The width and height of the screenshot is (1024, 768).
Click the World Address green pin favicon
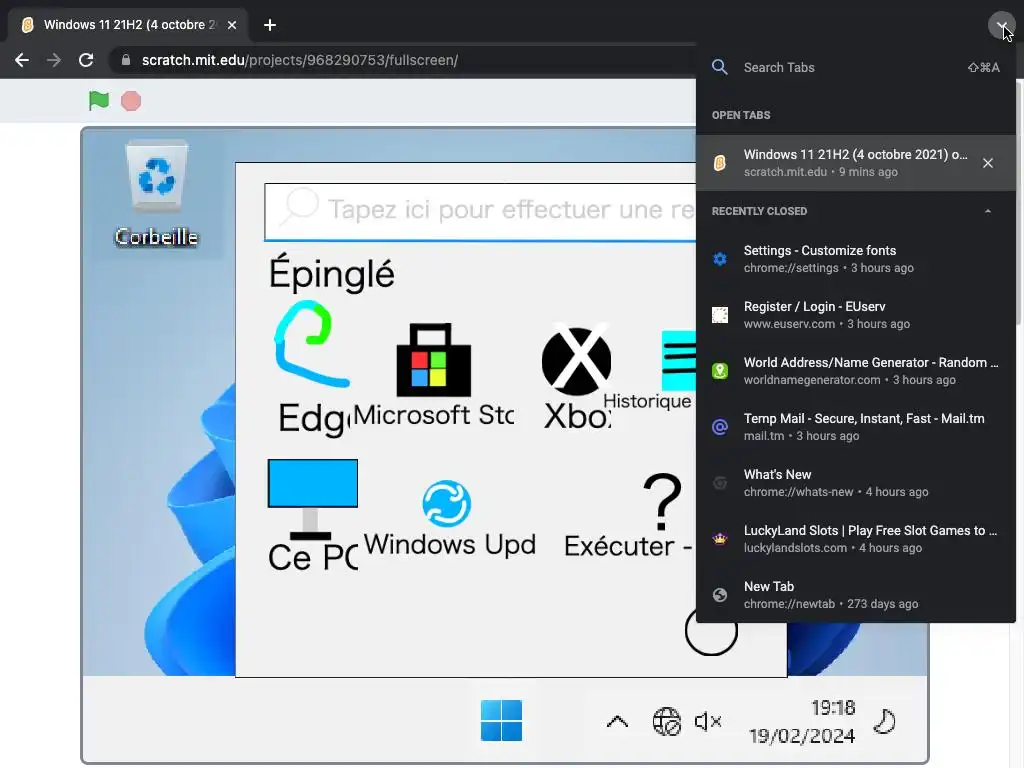click(x=720, y=371)
